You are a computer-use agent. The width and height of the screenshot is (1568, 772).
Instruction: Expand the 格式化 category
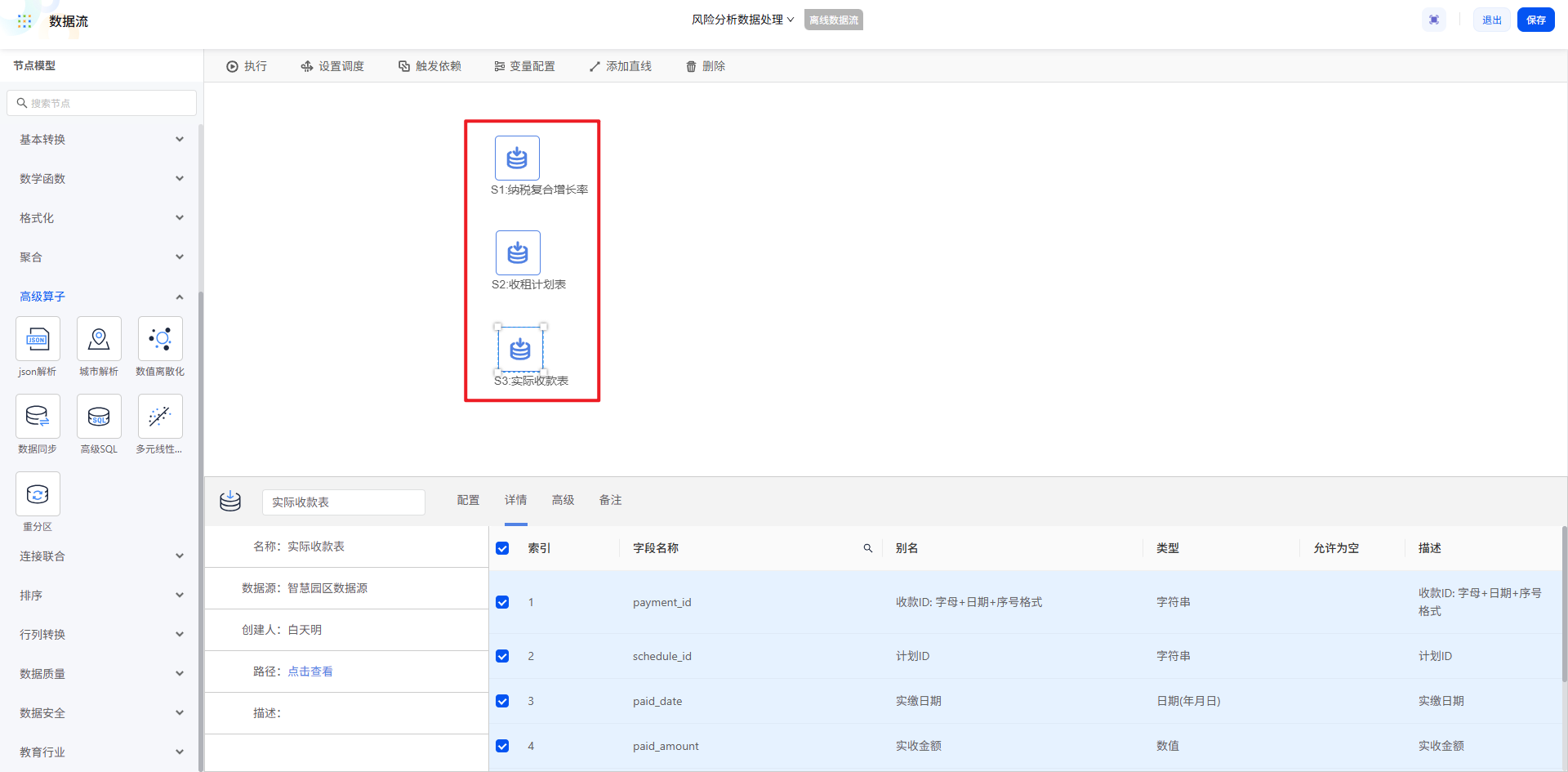[101, 218]
